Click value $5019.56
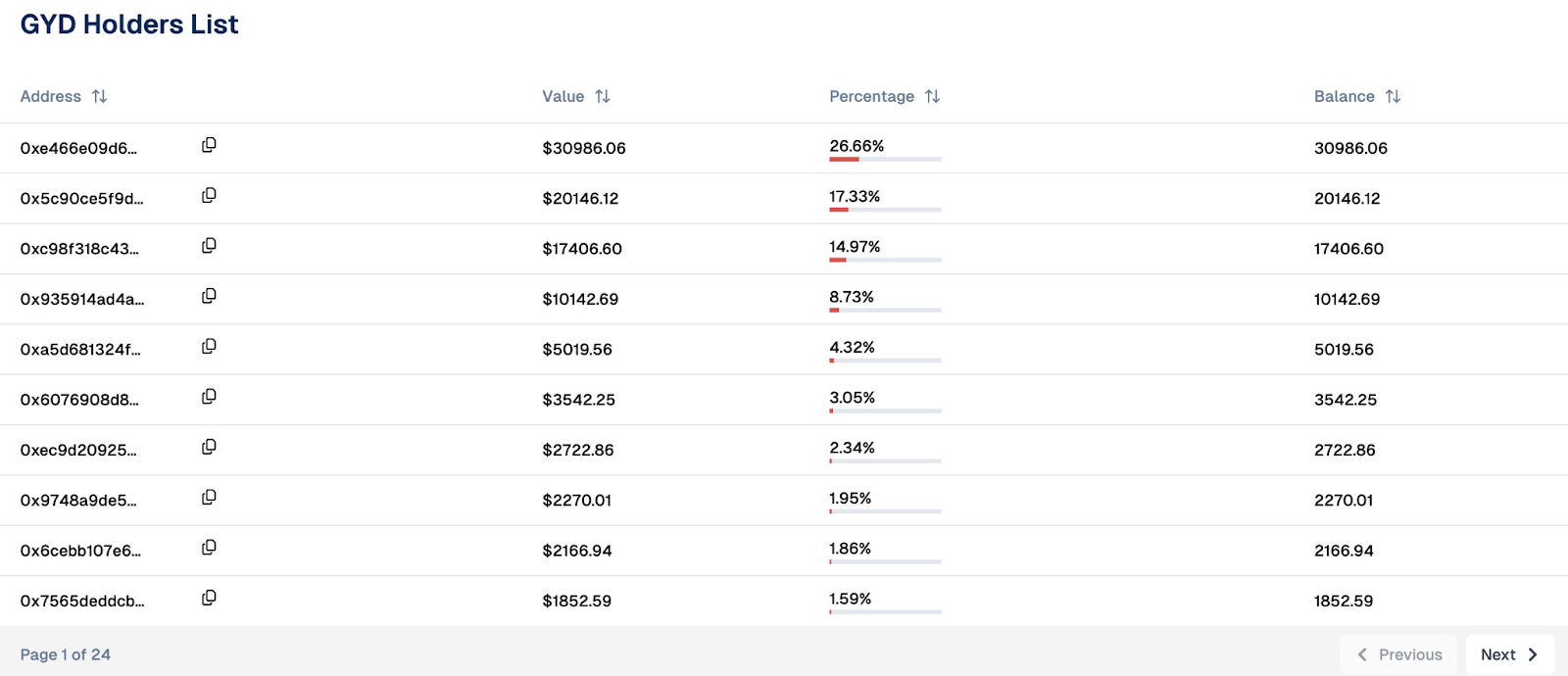This screenshot has height=676, width=1568. [x=577, y=349]
